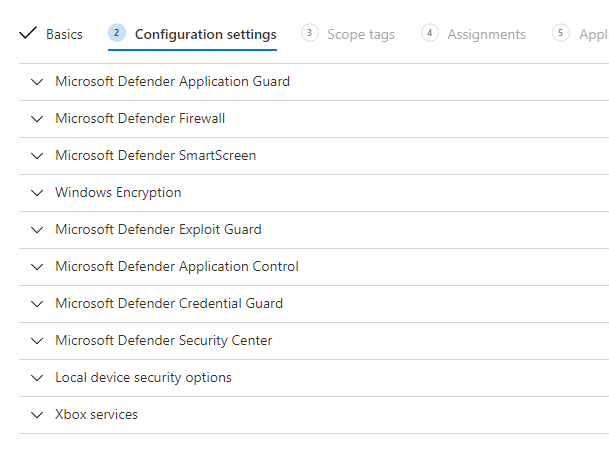
Task: Click the Windows Encryption label
Action: click(x=118, y=193)
